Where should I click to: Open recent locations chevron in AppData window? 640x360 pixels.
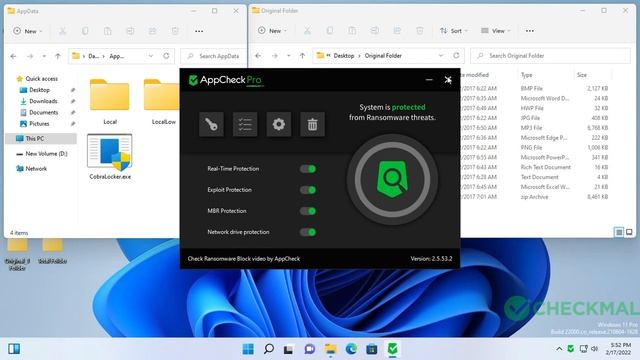tap(44, 56)
